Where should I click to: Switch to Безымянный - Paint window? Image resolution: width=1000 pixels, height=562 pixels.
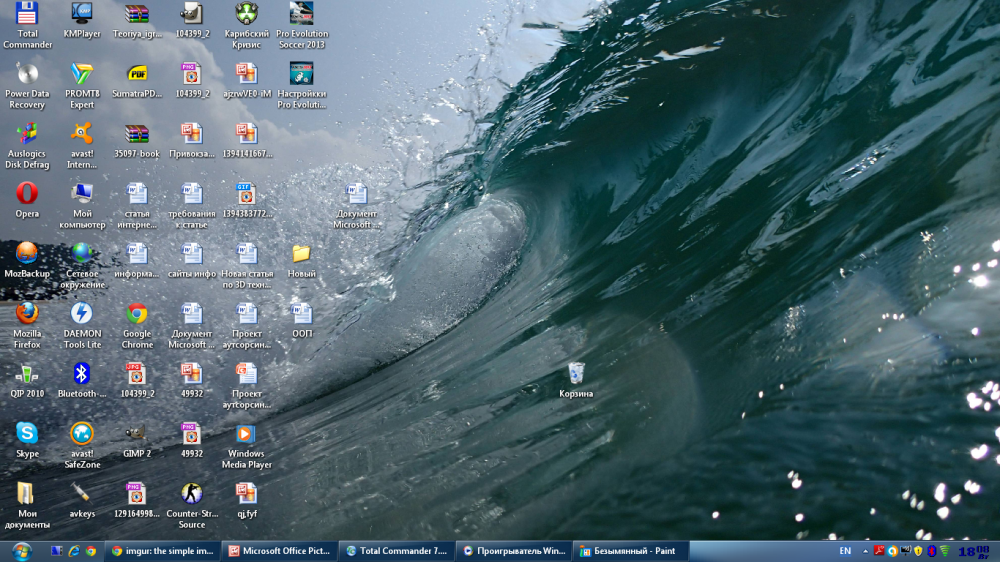point(631,551)
